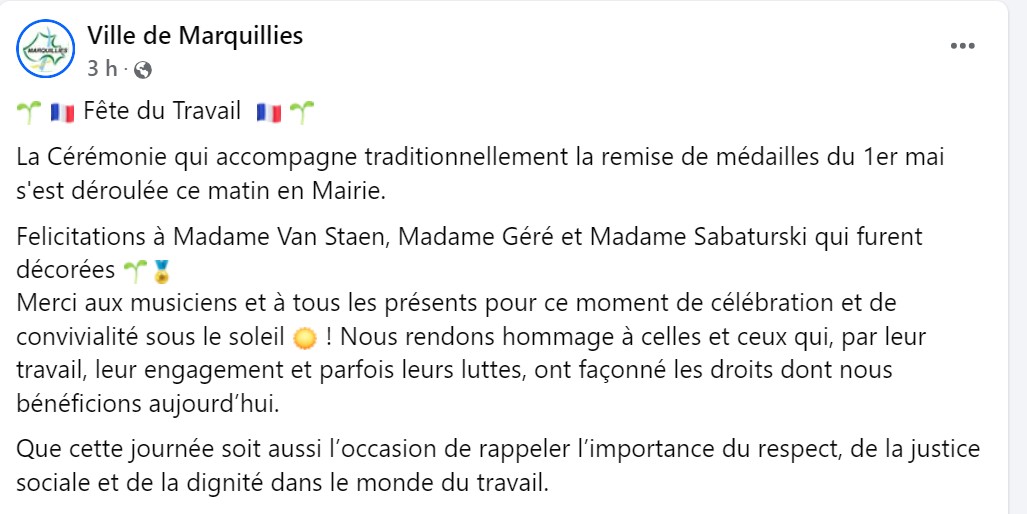Click the sun emoji after 'soleil'
The height and width of the screenshot is (514, 1027).
[305, 339]
